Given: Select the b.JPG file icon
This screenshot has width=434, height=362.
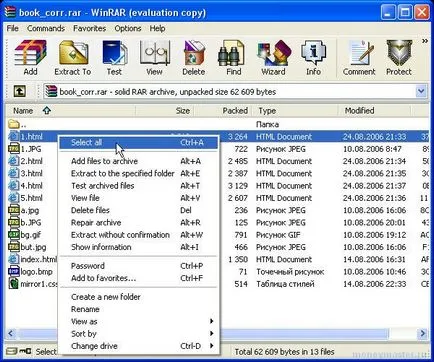Looking at the screenshot, I should [13, 222].
